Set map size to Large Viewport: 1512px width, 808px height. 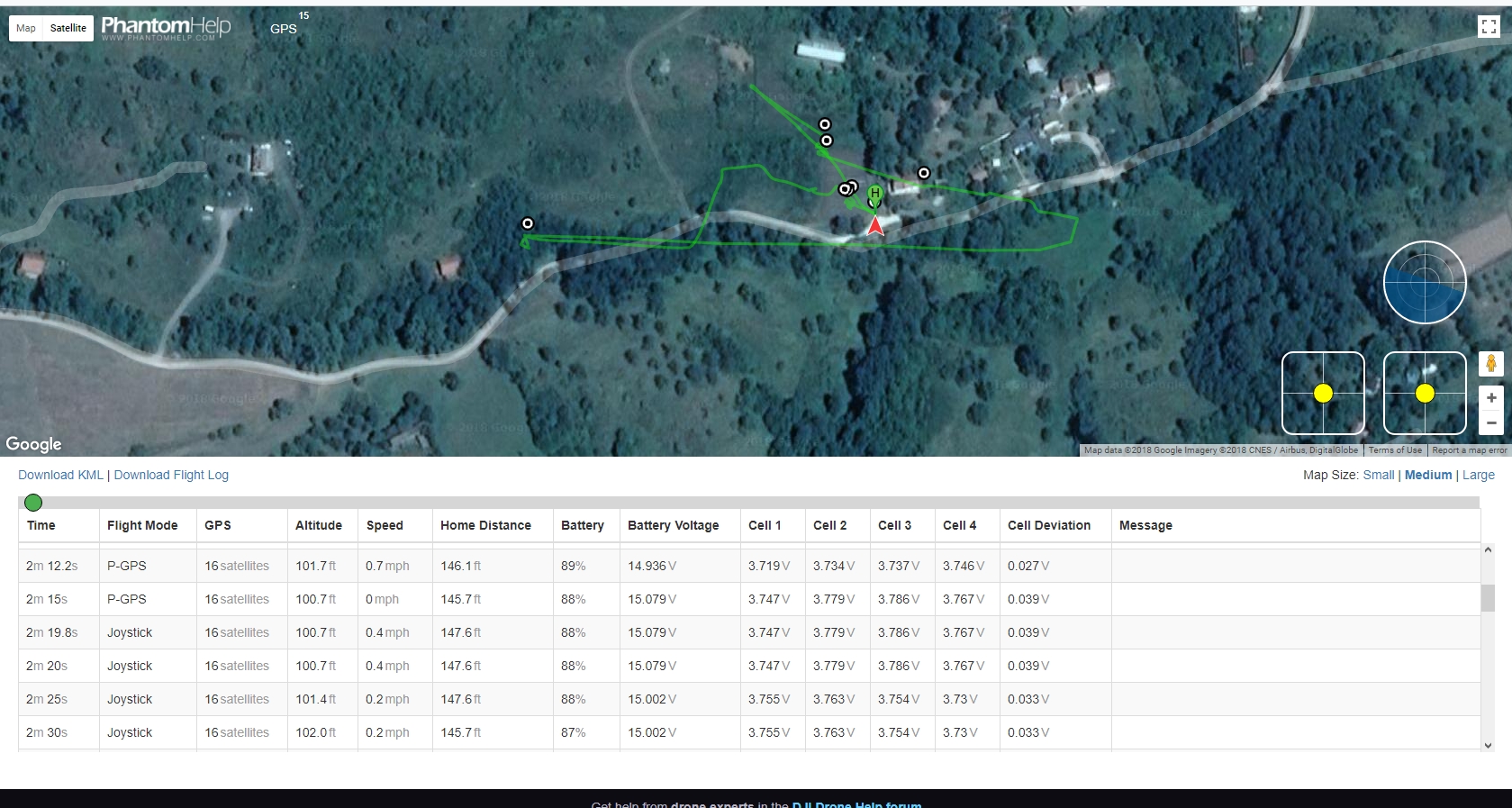pyautogui.click(x=1479, y=475)
